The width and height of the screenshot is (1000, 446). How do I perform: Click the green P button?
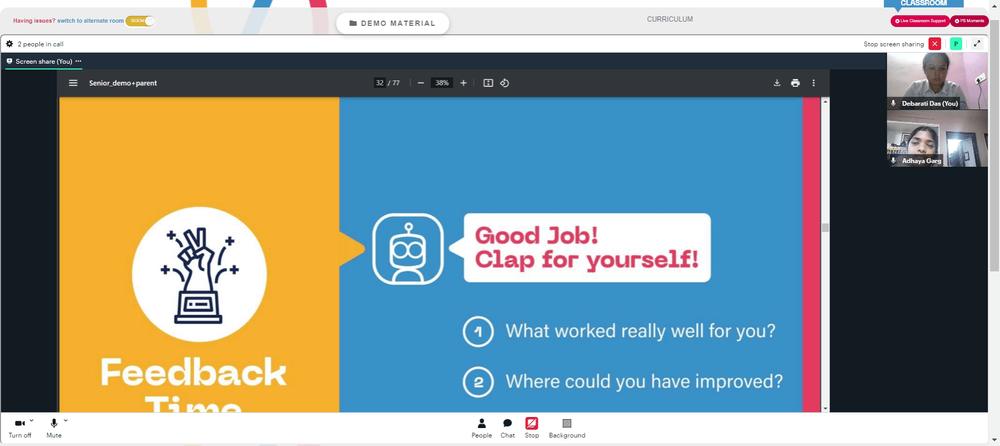pos(955,44)
